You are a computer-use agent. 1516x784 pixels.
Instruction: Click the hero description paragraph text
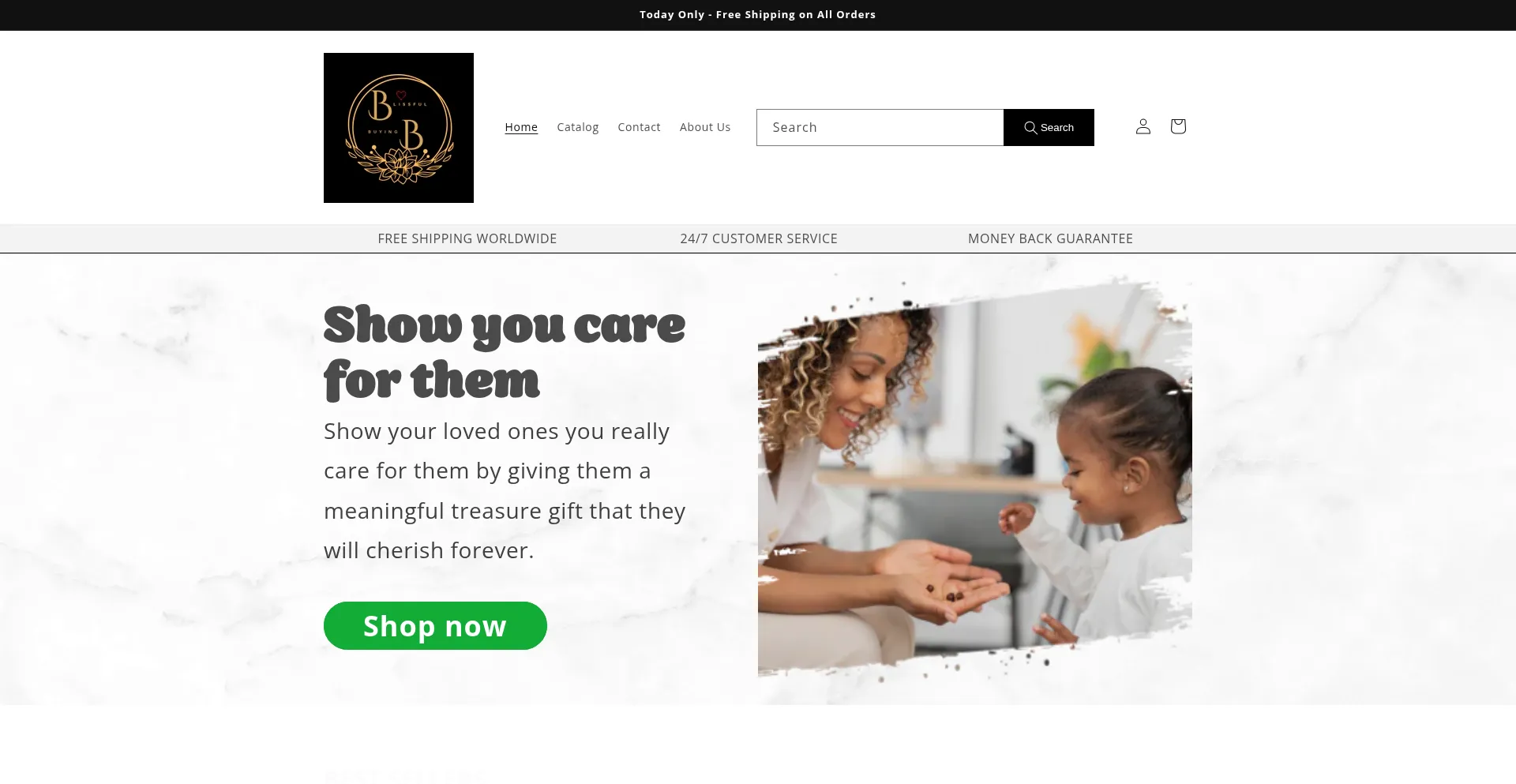tap(505, 490)
